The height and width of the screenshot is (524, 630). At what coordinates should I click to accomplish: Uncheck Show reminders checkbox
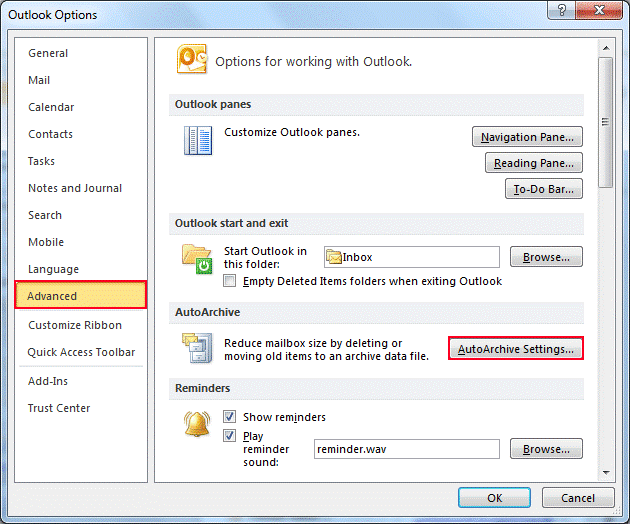[x=229, y=416]
